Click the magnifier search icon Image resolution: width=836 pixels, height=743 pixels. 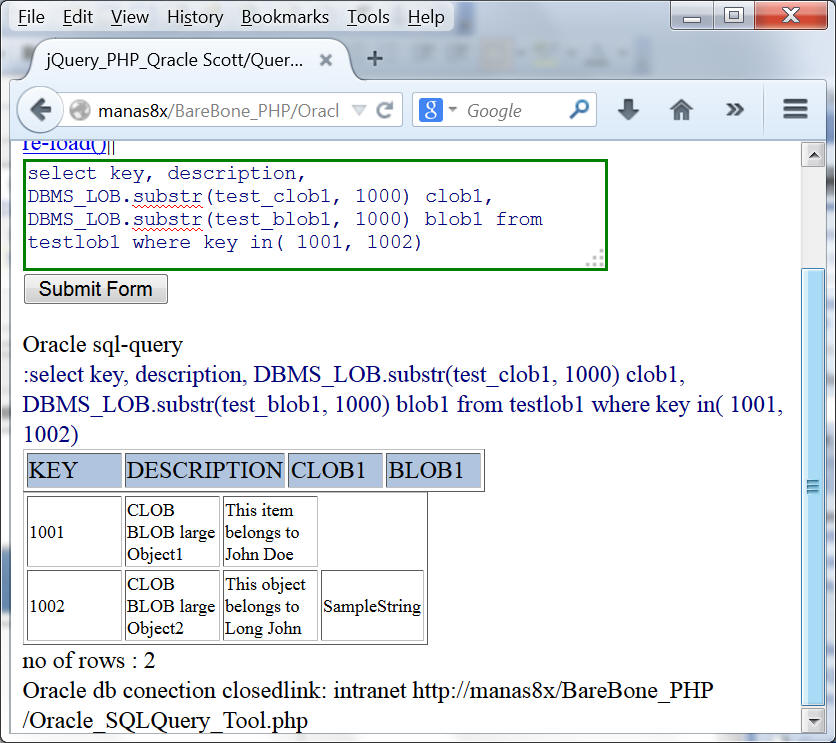click(579, 110)
